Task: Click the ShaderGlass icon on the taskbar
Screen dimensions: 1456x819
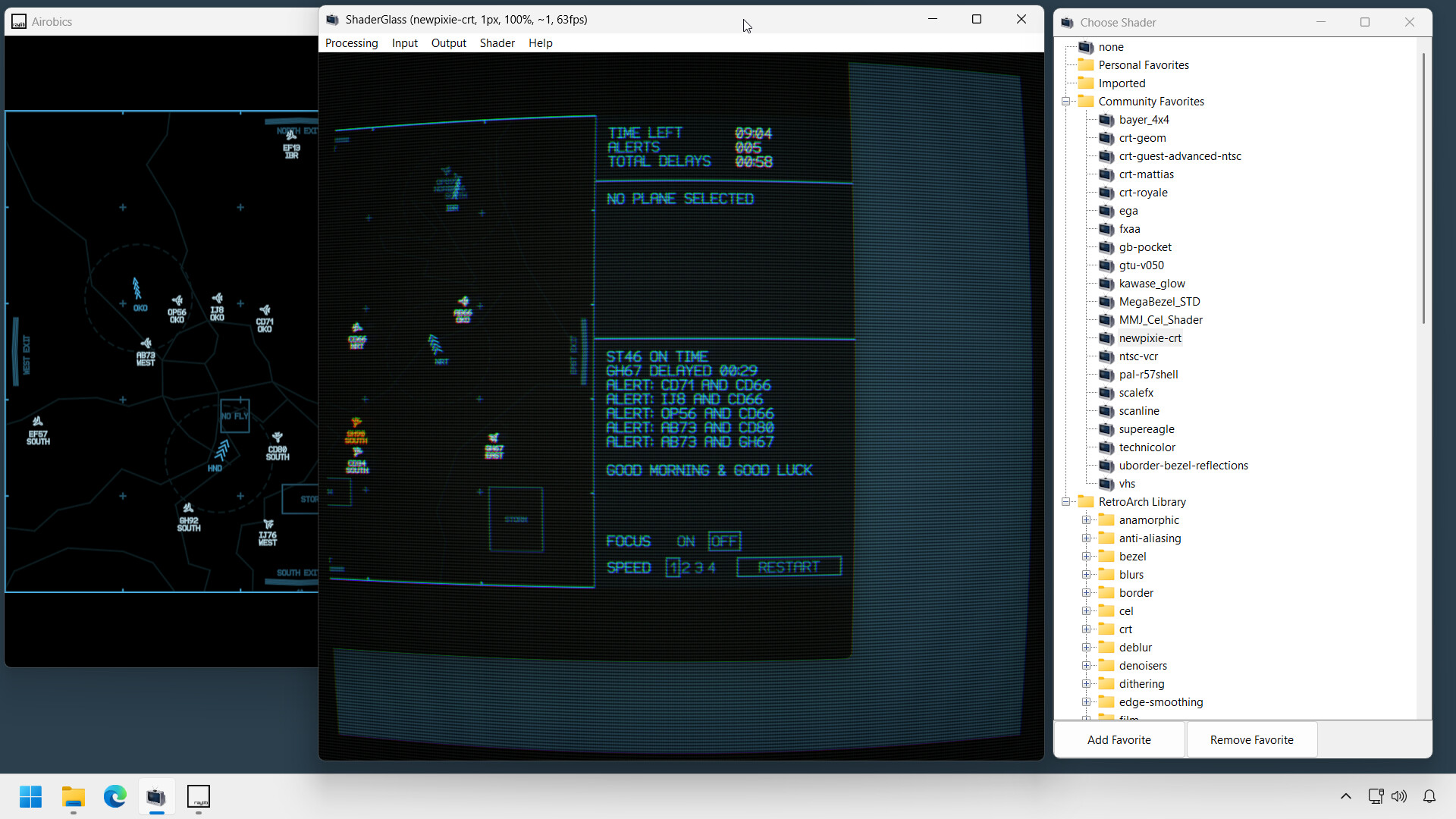Action: pos(155,797)
